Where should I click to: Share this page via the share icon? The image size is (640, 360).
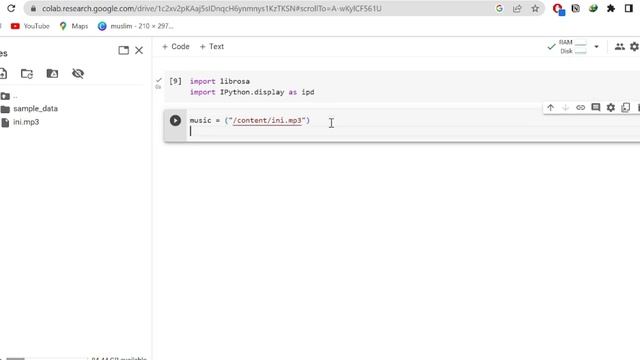517,9
